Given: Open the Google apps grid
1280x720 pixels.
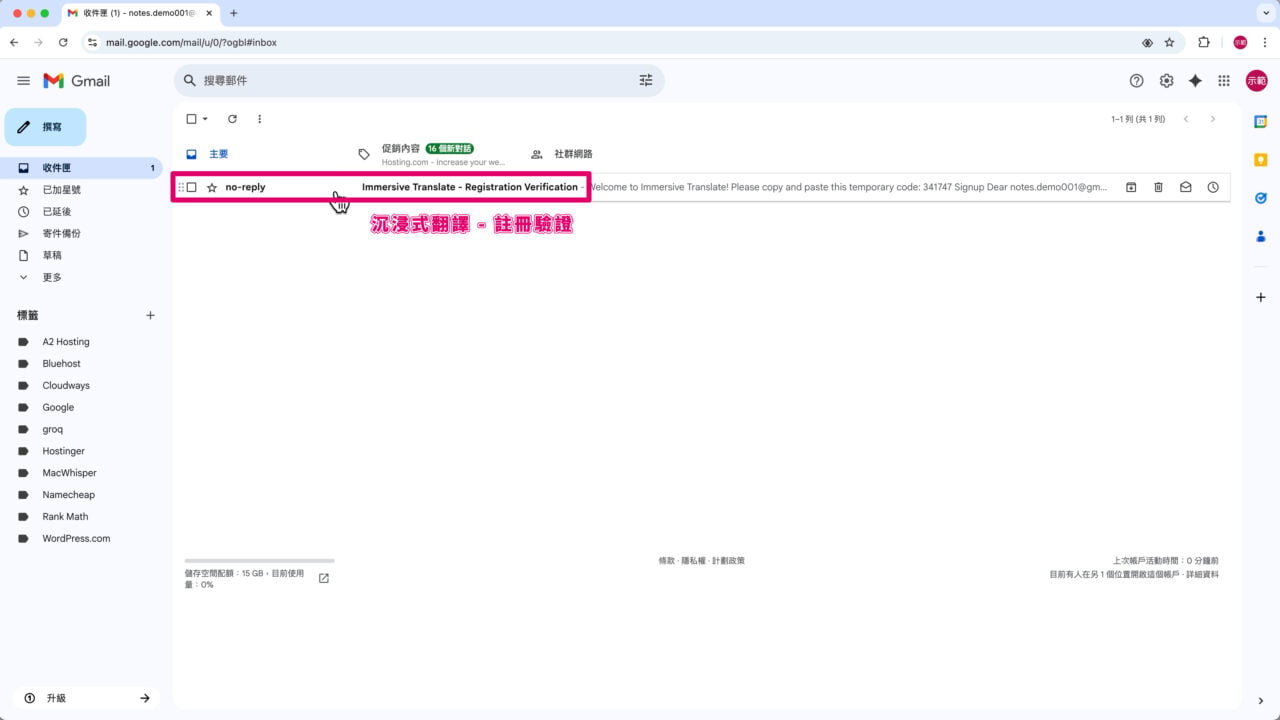Looking at the screenshot, I should coord(1224,81).
